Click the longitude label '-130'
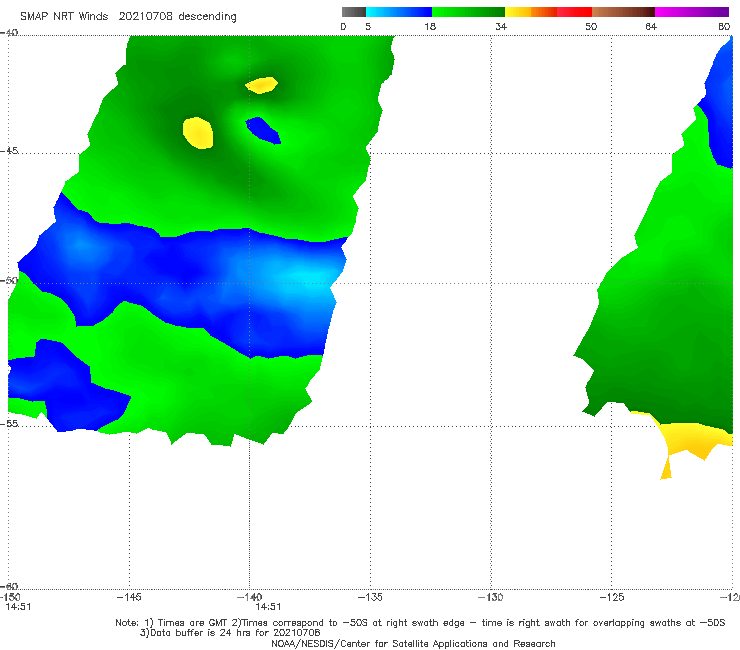The image size is (740, 650). (x=490, y=597)
